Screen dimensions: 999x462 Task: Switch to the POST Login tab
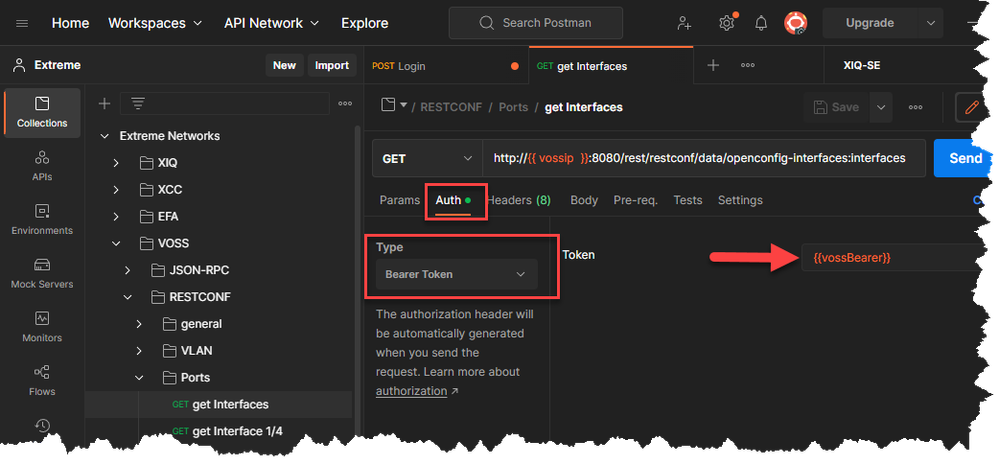click(x=446, y=66)
